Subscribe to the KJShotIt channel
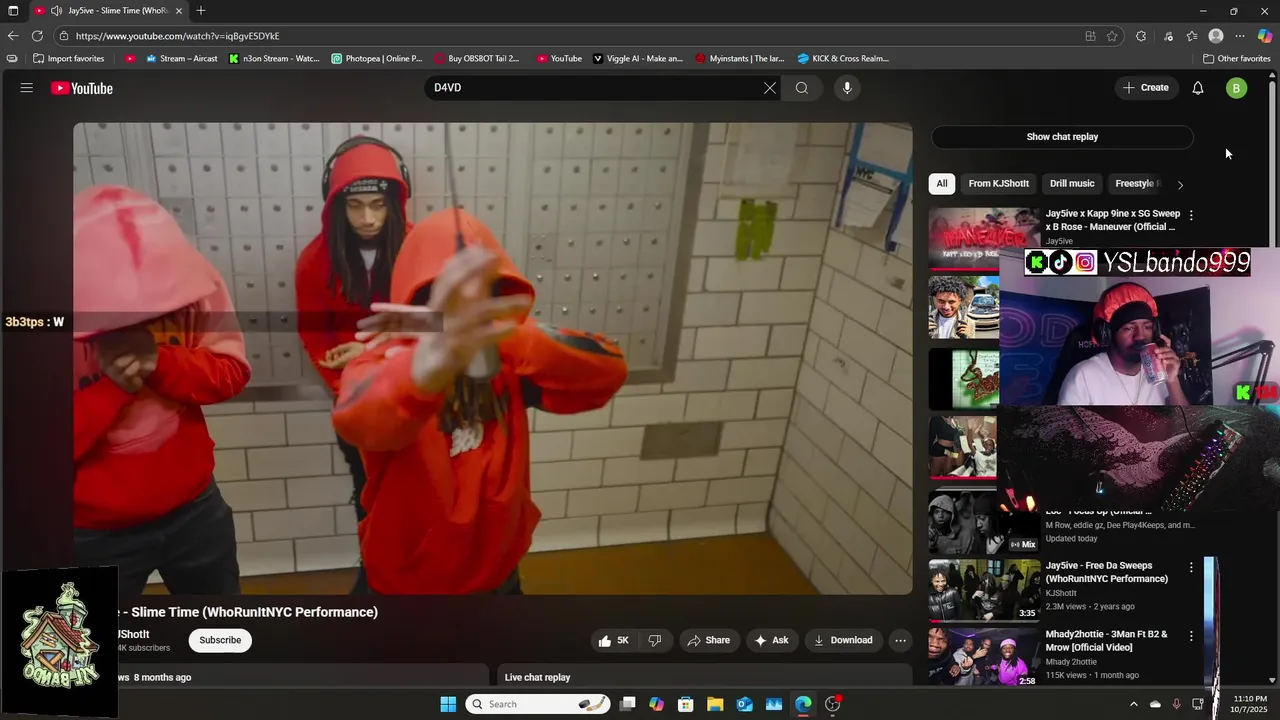This screenshot has height=720, width=1280. pyautogui.click(x=220, y=640)
